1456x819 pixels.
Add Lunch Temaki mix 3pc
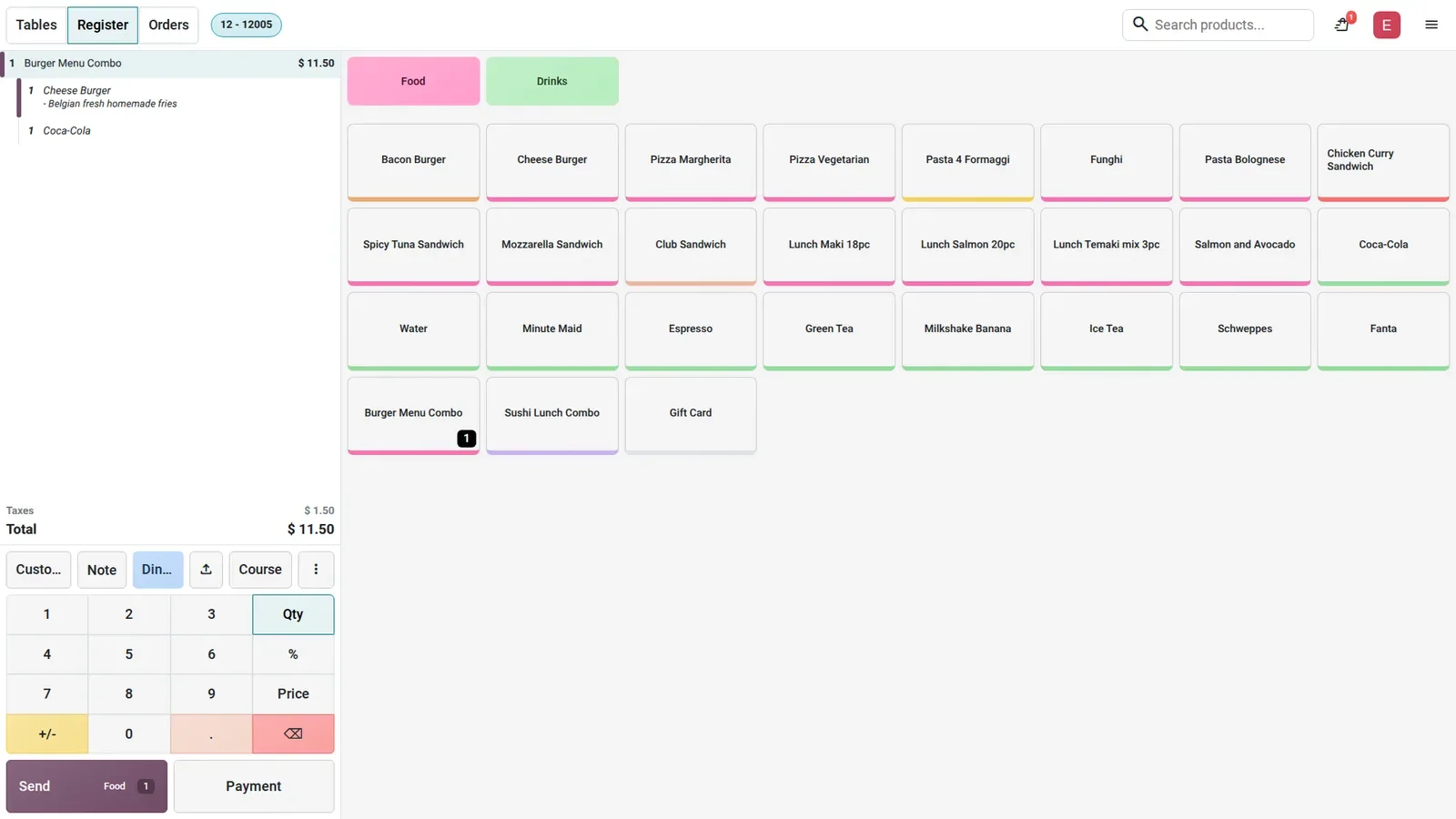point(1107,247)
